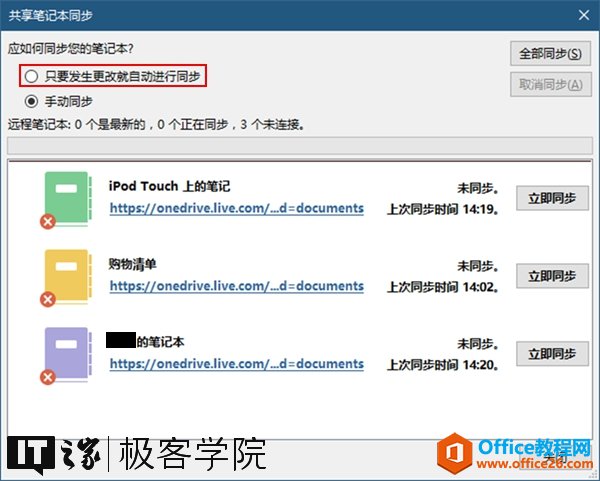Screen dimensions: 600x481
Task: Click the orange Office logo icon
Action: click(x=455, y=453)
